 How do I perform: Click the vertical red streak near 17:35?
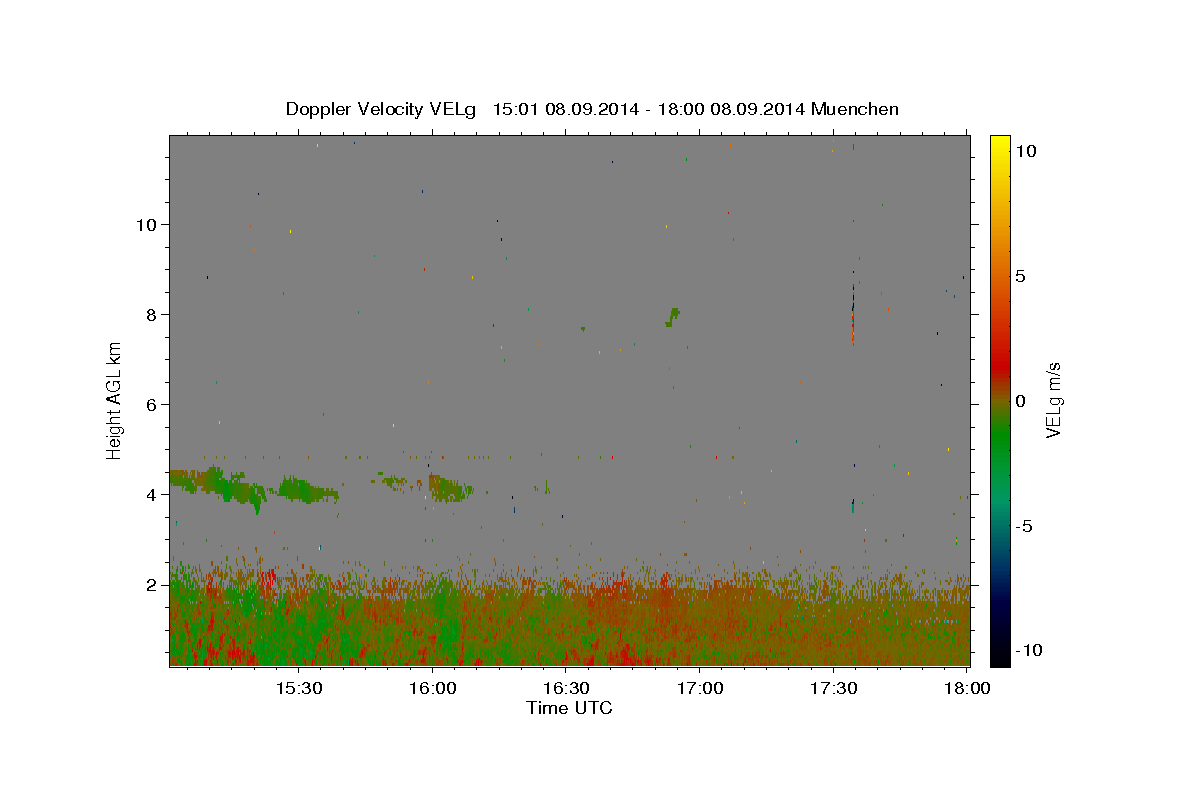tap(852, 328)
